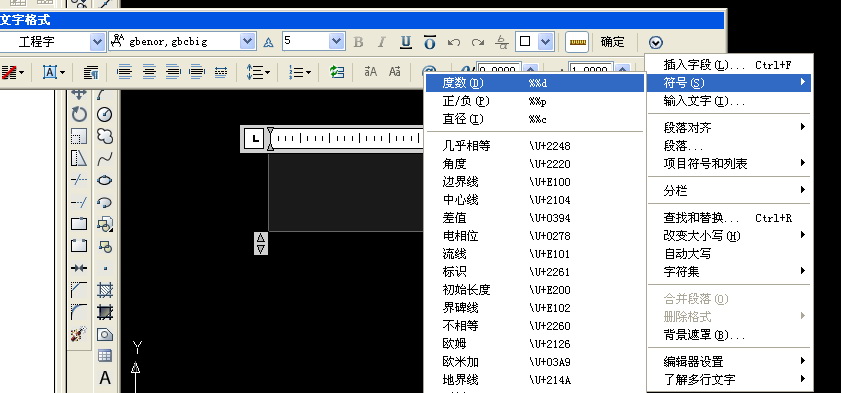Select the Explode tool
Image resolution: width=841 pixels, height=393 pixels.
[x=79, y=334]
